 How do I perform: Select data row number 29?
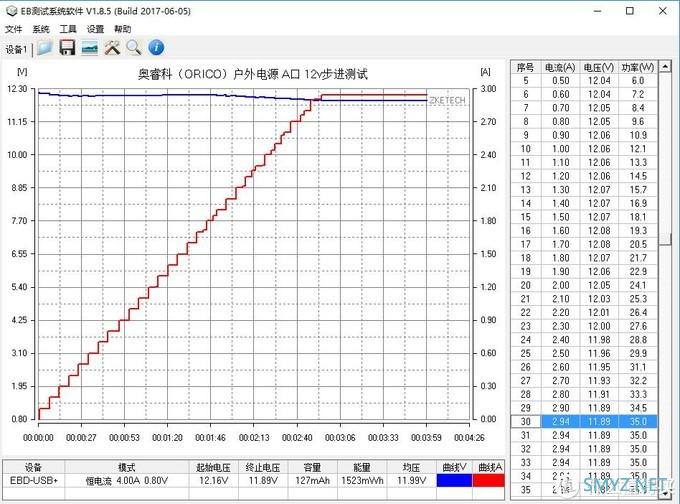pyautogui.click(x=584, y=408)
